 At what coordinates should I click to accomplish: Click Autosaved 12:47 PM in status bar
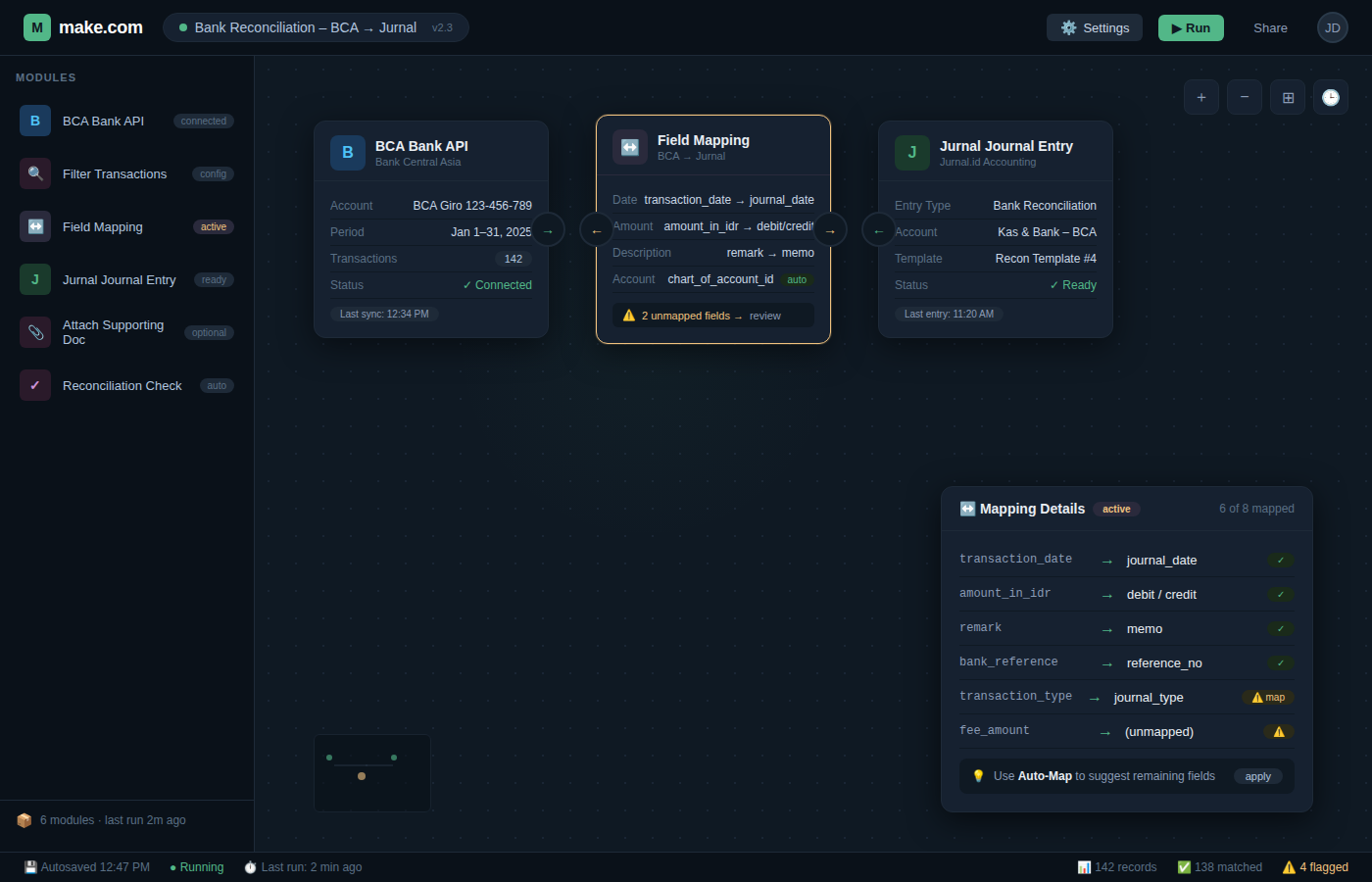87,867
